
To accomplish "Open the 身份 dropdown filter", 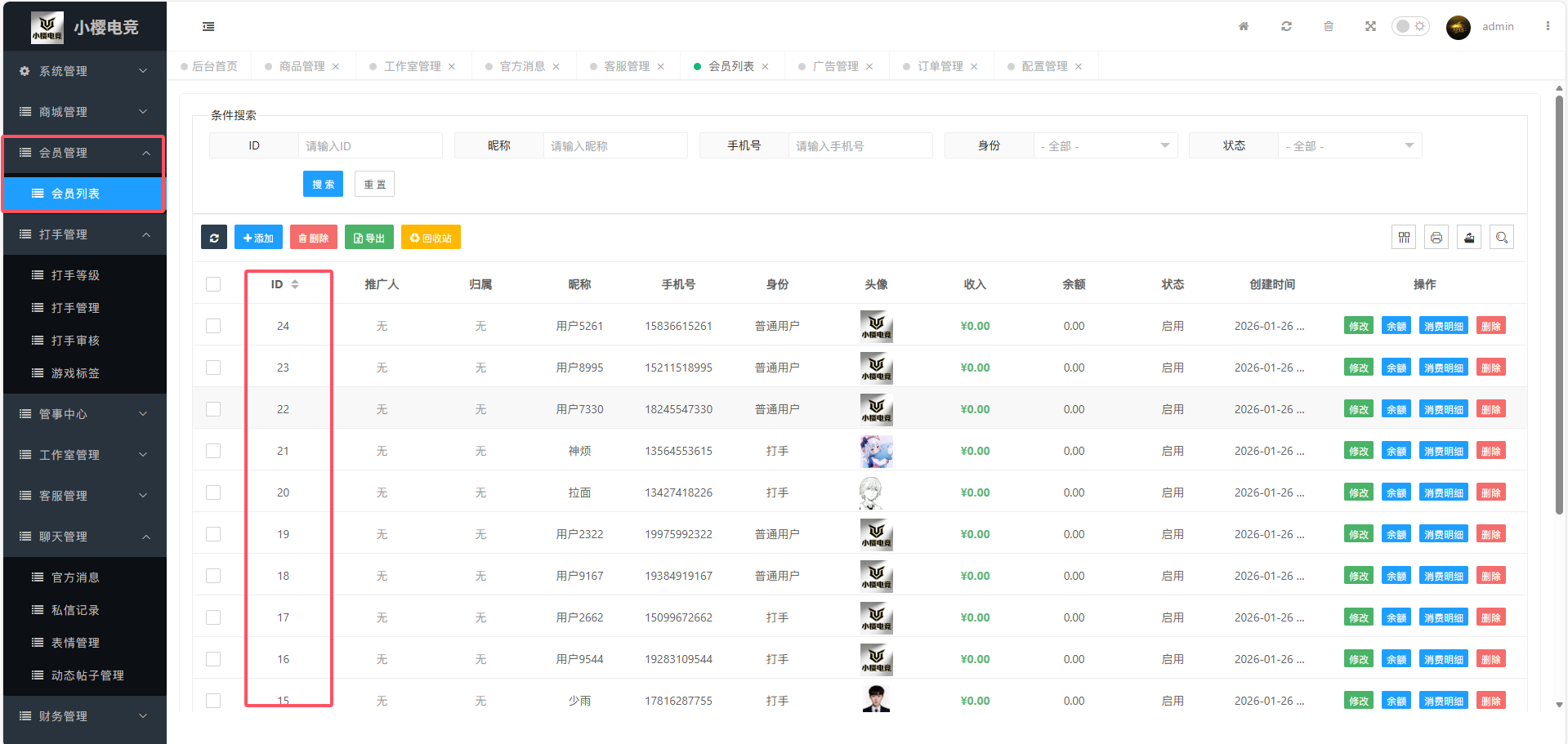I will pyautogui.click(x=1105, y=145).
